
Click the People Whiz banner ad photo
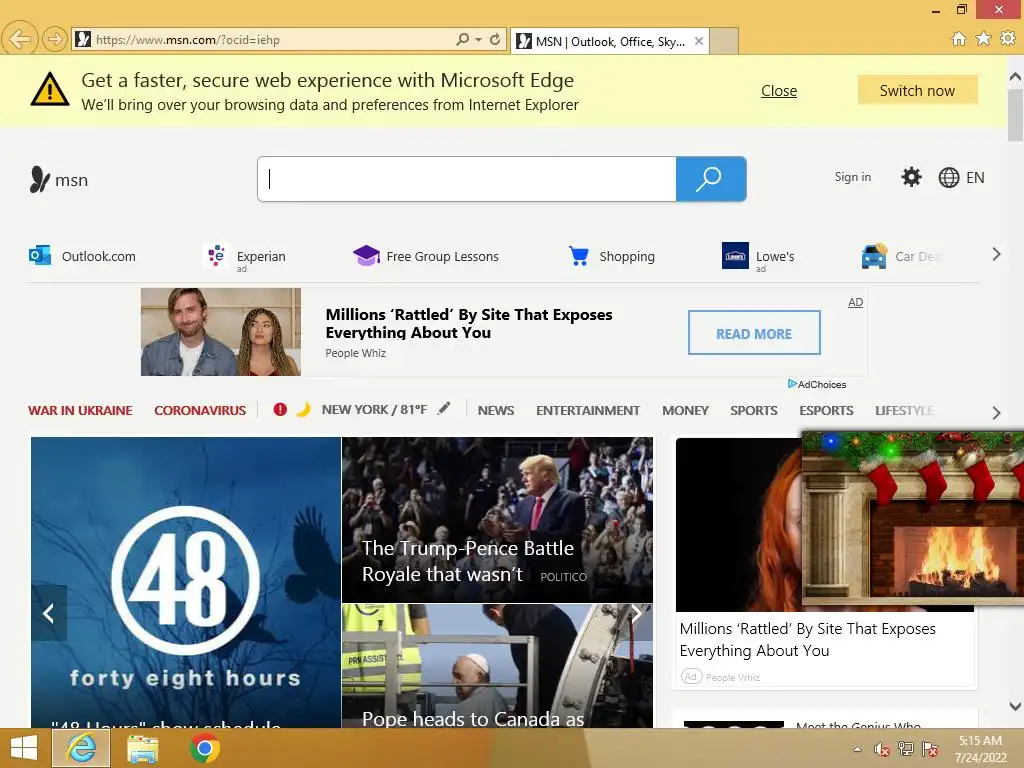click(221, 332)
